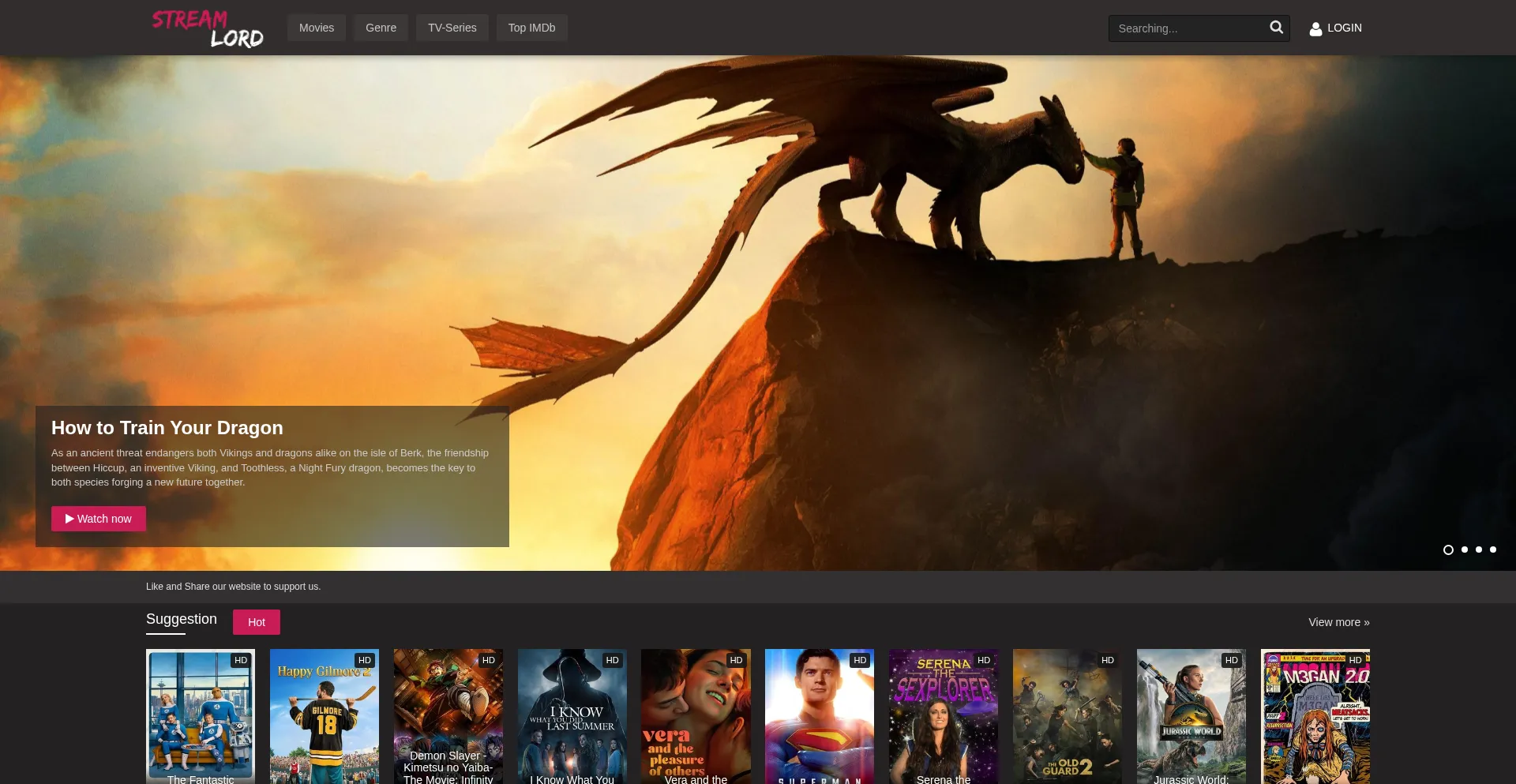Click the LOGIN link
1516x784 pixels.
pos(1344,28)
